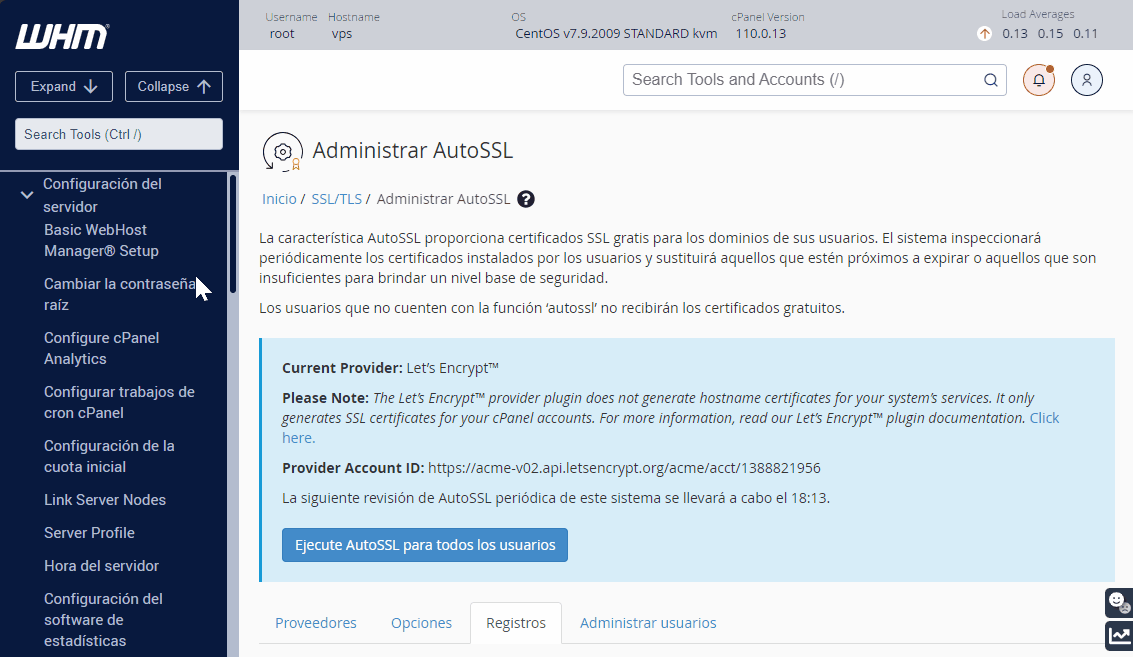Screen dimensions: 1133x657
Task: Click the load averages arrow icon
Action: click(x=984, y=33)
